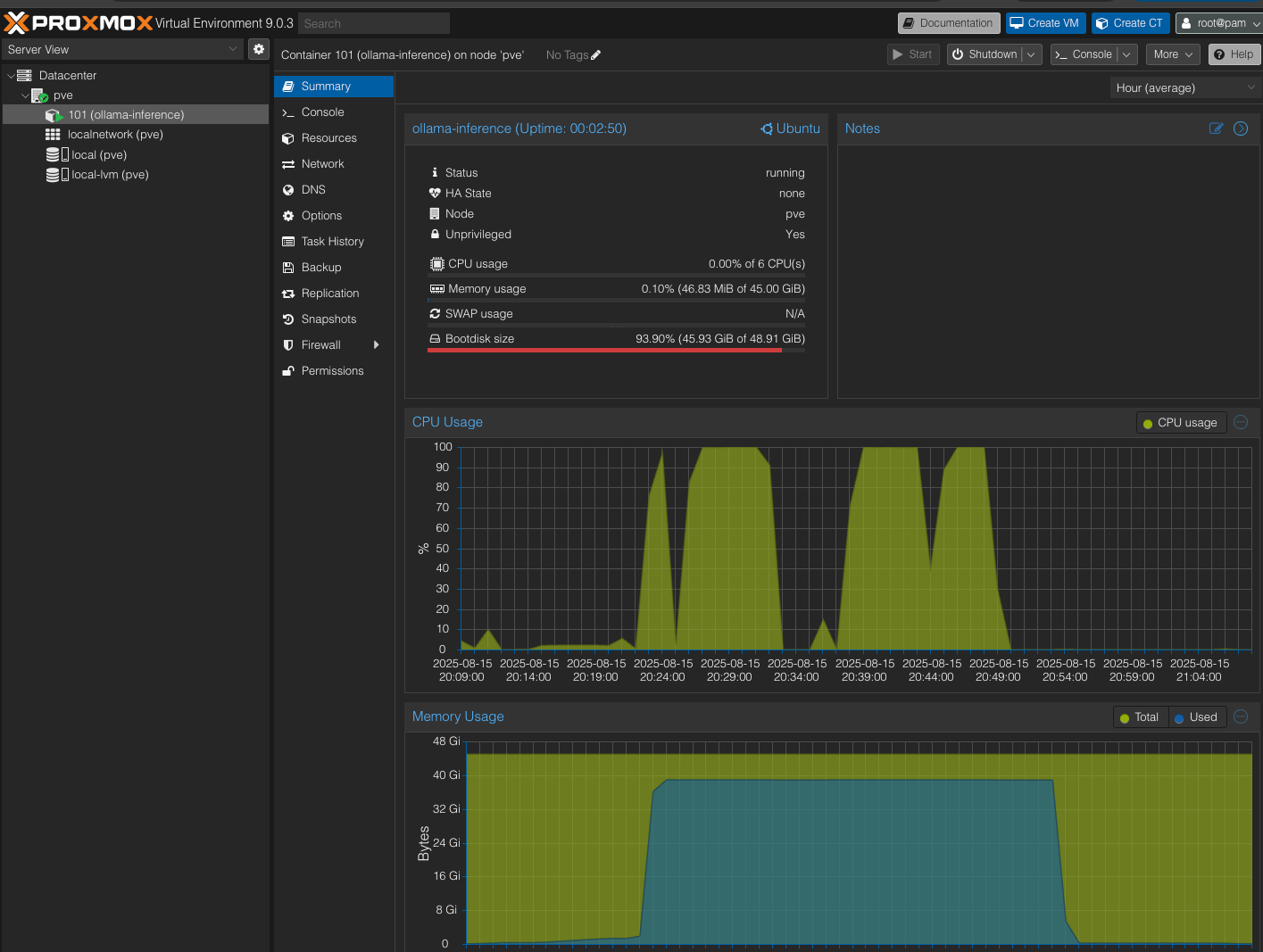Image resolution: width=1263 pixels, height=952 pixels.
Task: Click the Ubuntu OS icon label
Action: tap(790, 128)
